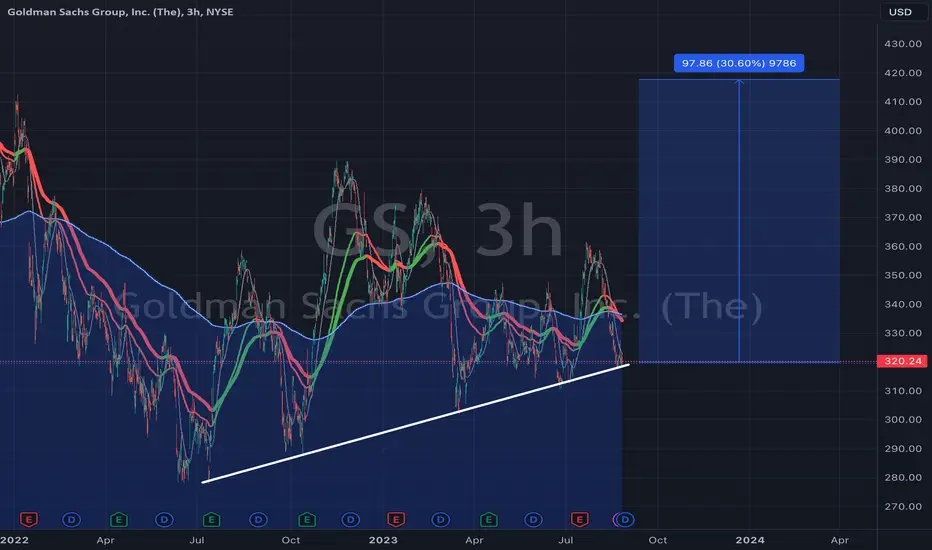This screenshot has height=550, width=932.
Task: Click the Apr label after 2024
Action: [839, 540]
